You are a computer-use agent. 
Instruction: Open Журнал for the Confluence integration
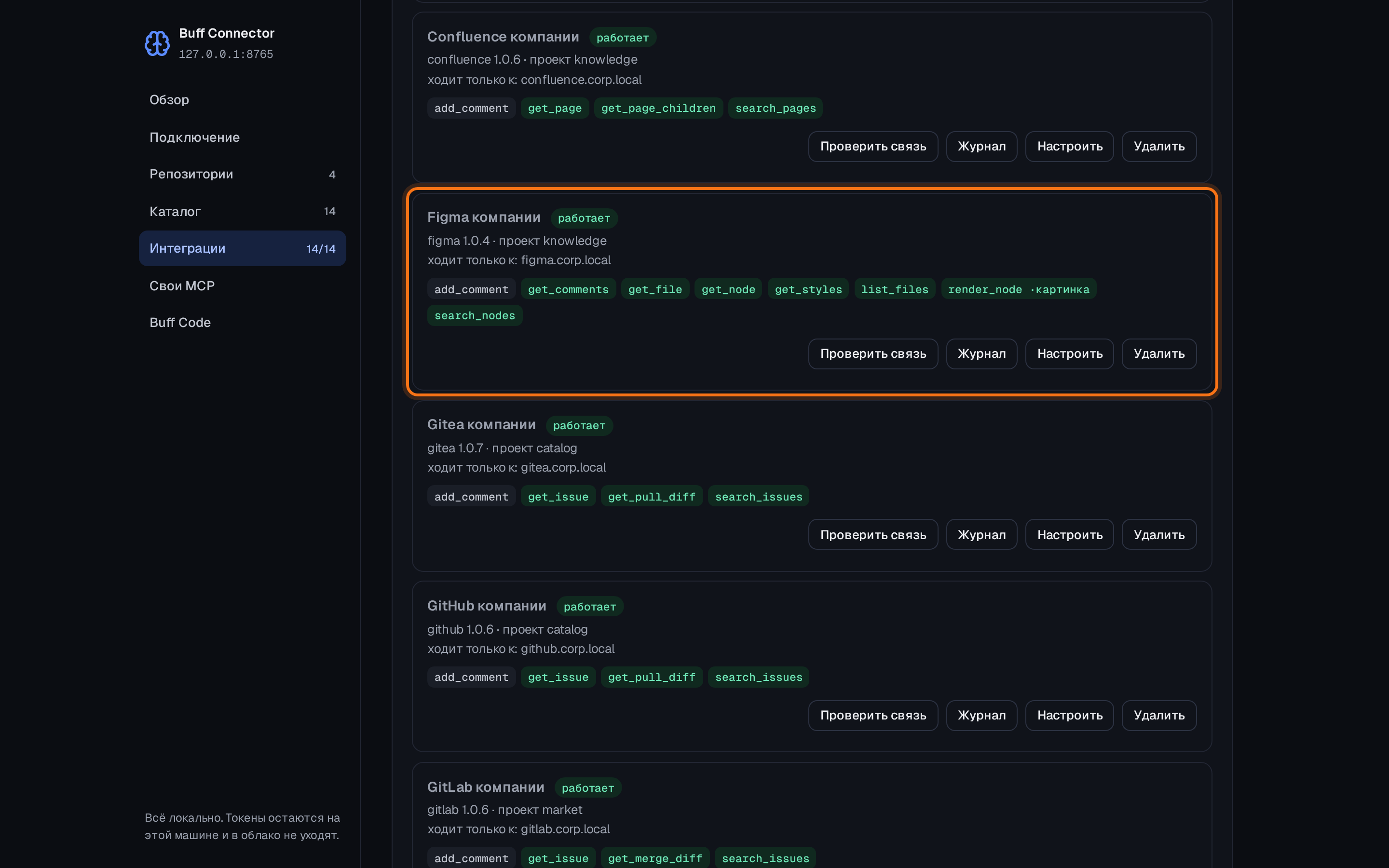pyautogui.click(x=981, y=147)
